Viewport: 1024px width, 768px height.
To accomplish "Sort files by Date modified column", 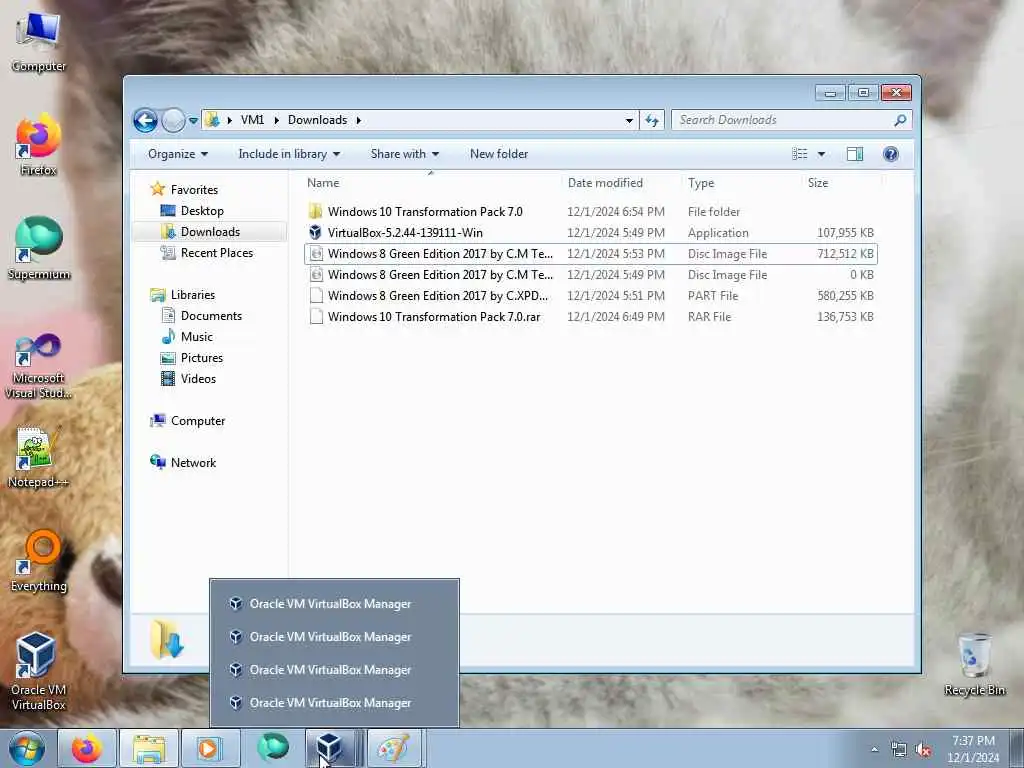I will tap(620, 183).
